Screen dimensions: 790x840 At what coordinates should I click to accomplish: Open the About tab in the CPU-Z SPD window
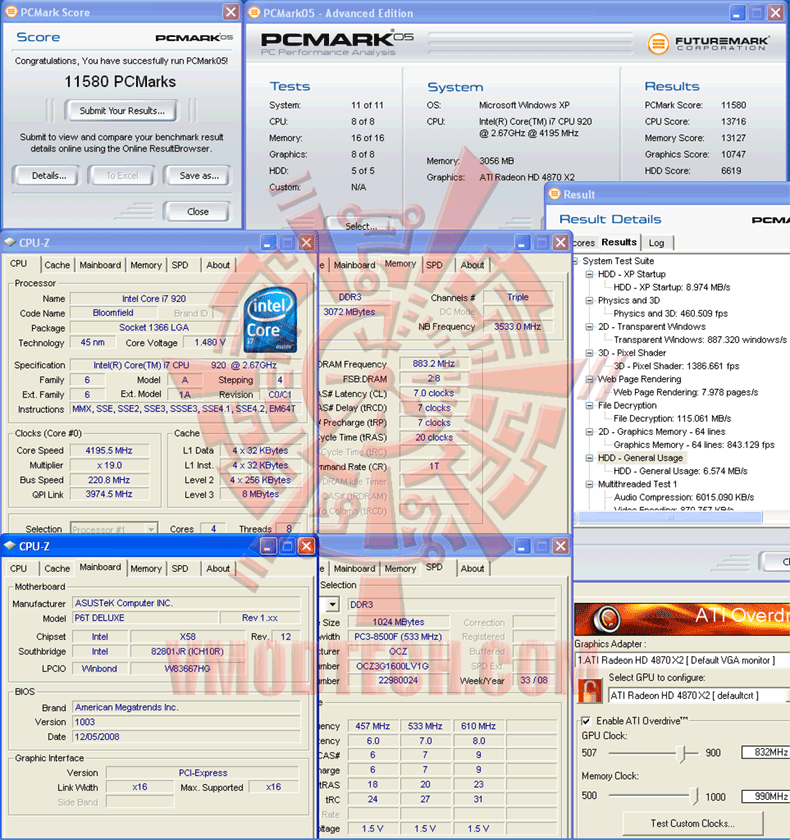[472, 568]
